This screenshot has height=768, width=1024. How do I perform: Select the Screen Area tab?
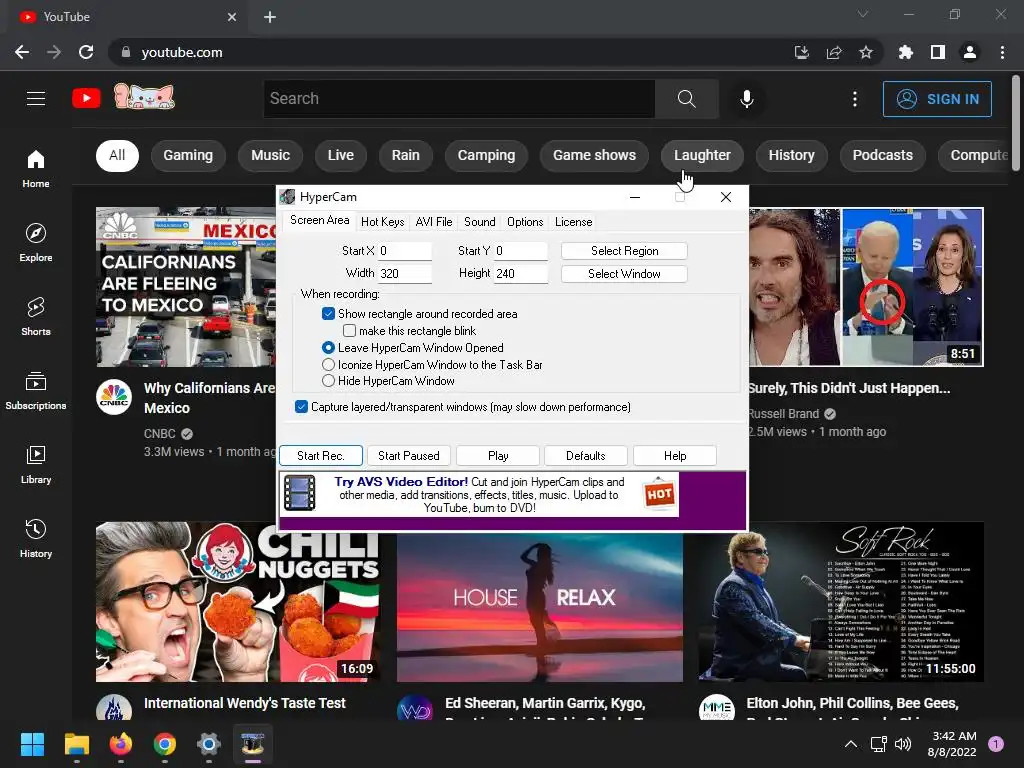coord(319,221)
